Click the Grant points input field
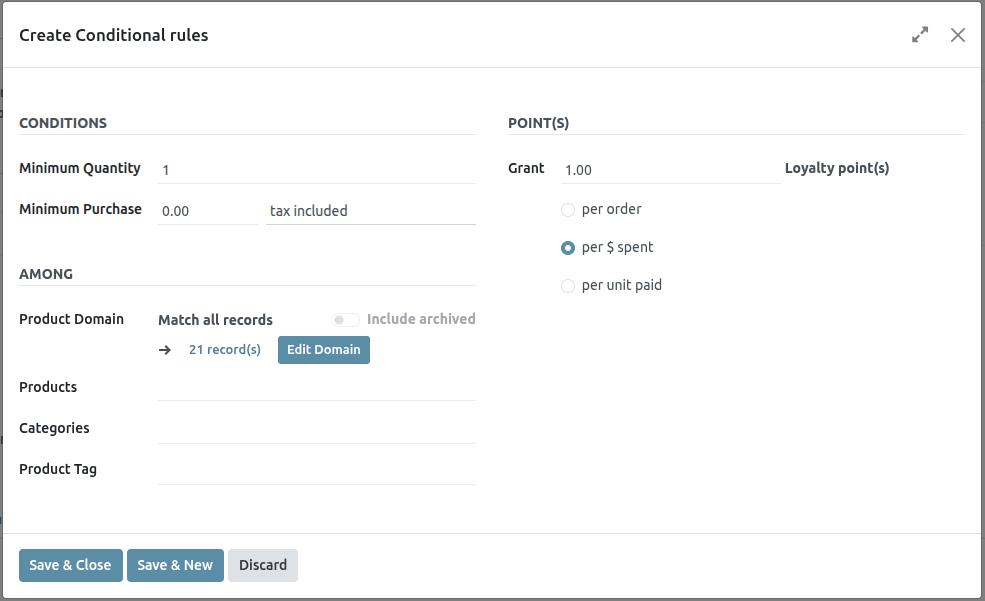 [670, 170]
